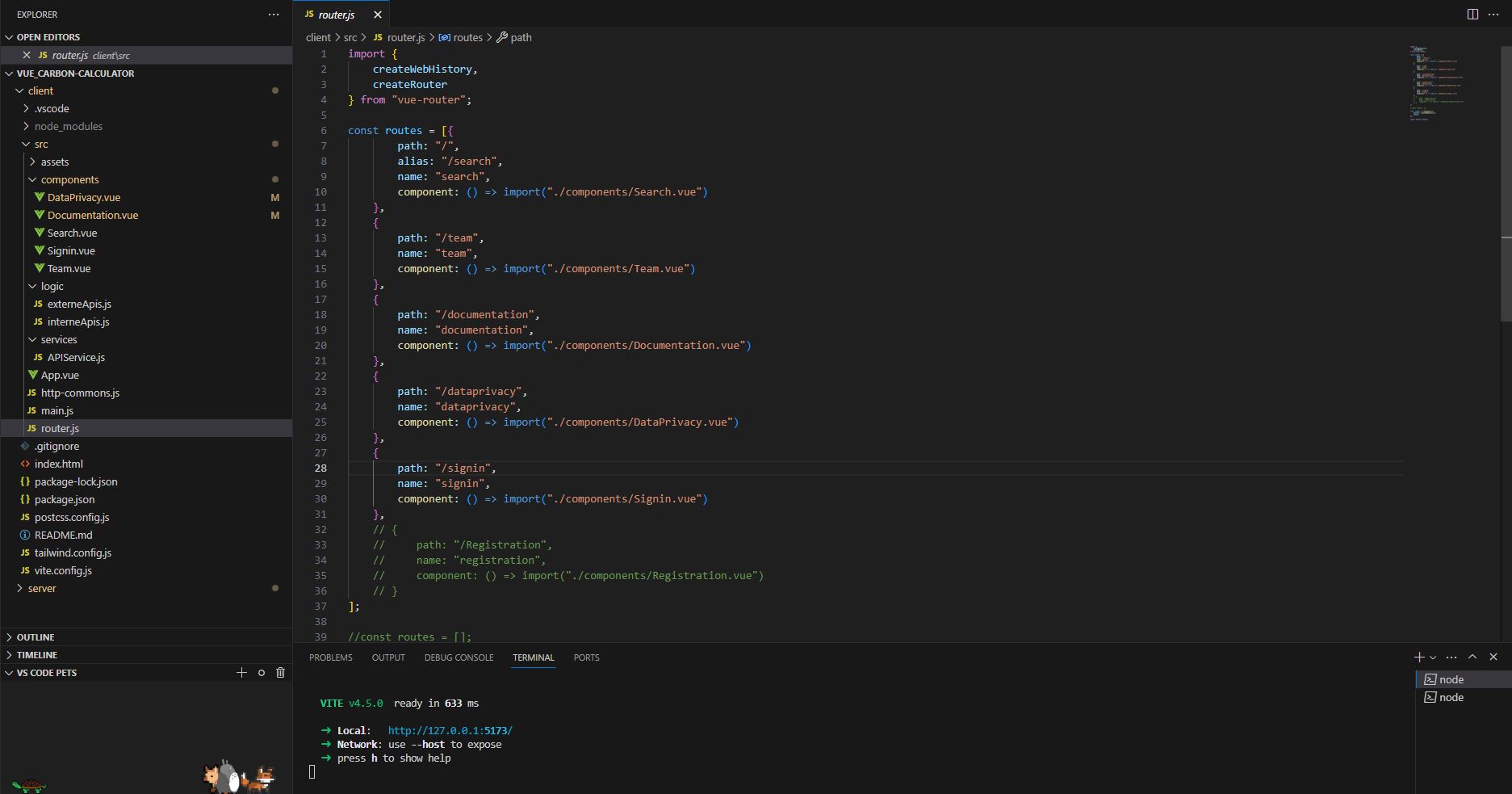Open the local URL http://127.0.0.1:5173/

(450, 730)
